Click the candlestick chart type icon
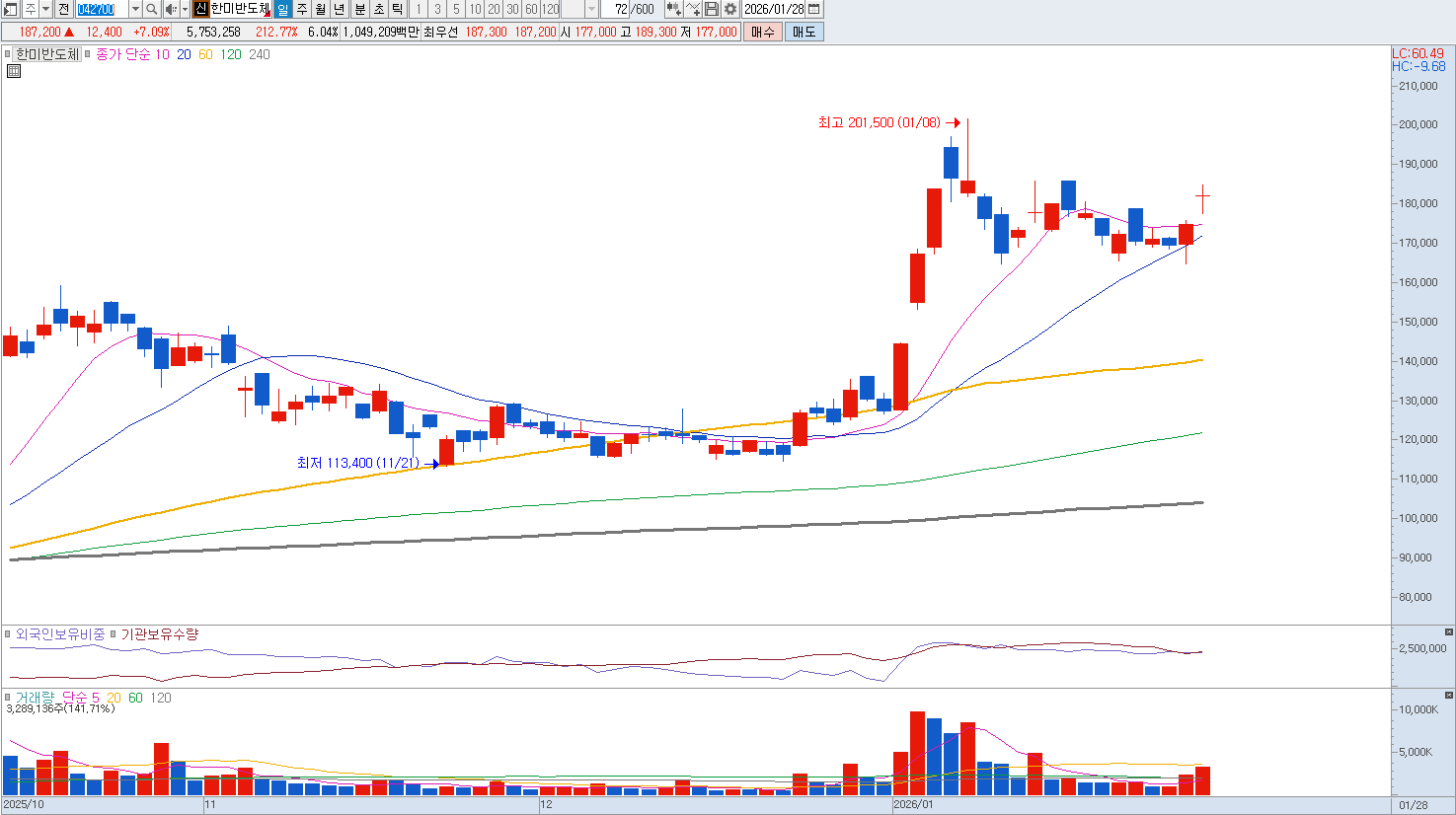Image resolution: width=1456 pixels, height=815 pixels. point(673,9)
